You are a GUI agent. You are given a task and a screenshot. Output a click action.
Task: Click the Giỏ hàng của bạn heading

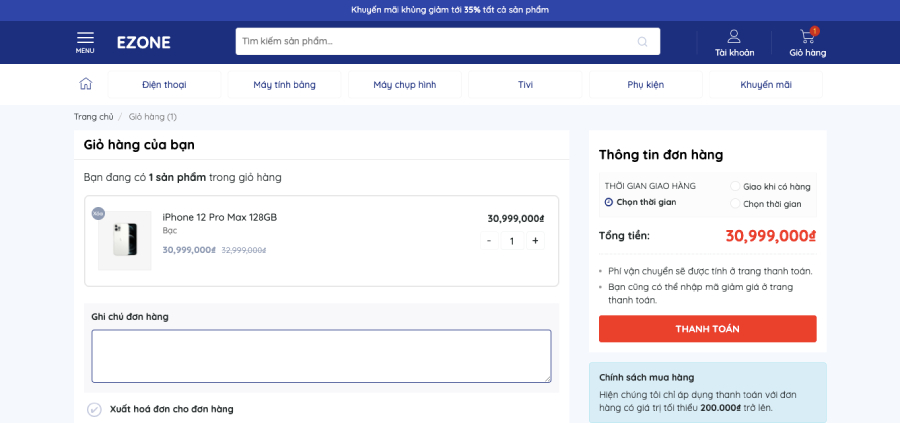tap(139, 145)
